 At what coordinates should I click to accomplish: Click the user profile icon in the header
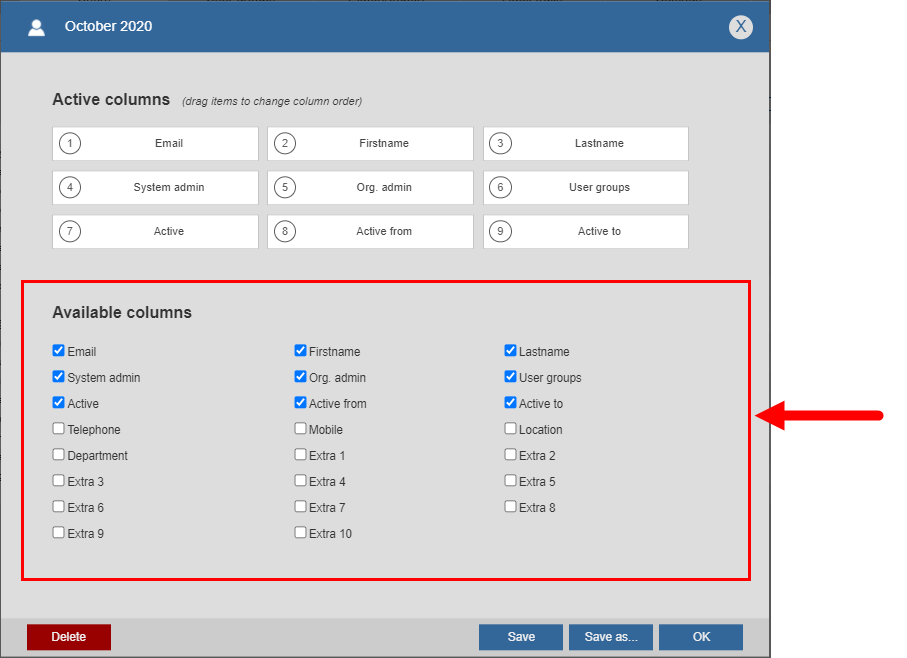coord(36,27)
